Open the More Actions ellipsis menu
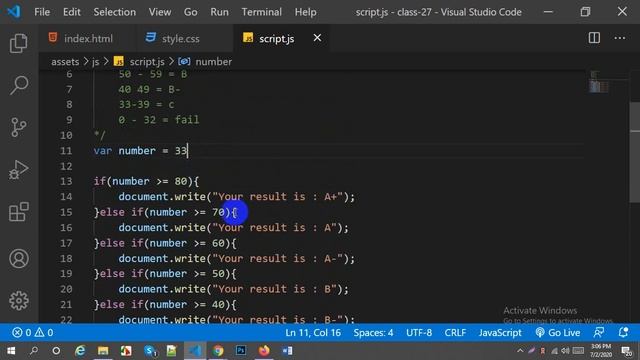The height and width of the screenshot is (360, 640). pyautogui.click(x=620, y=38)
